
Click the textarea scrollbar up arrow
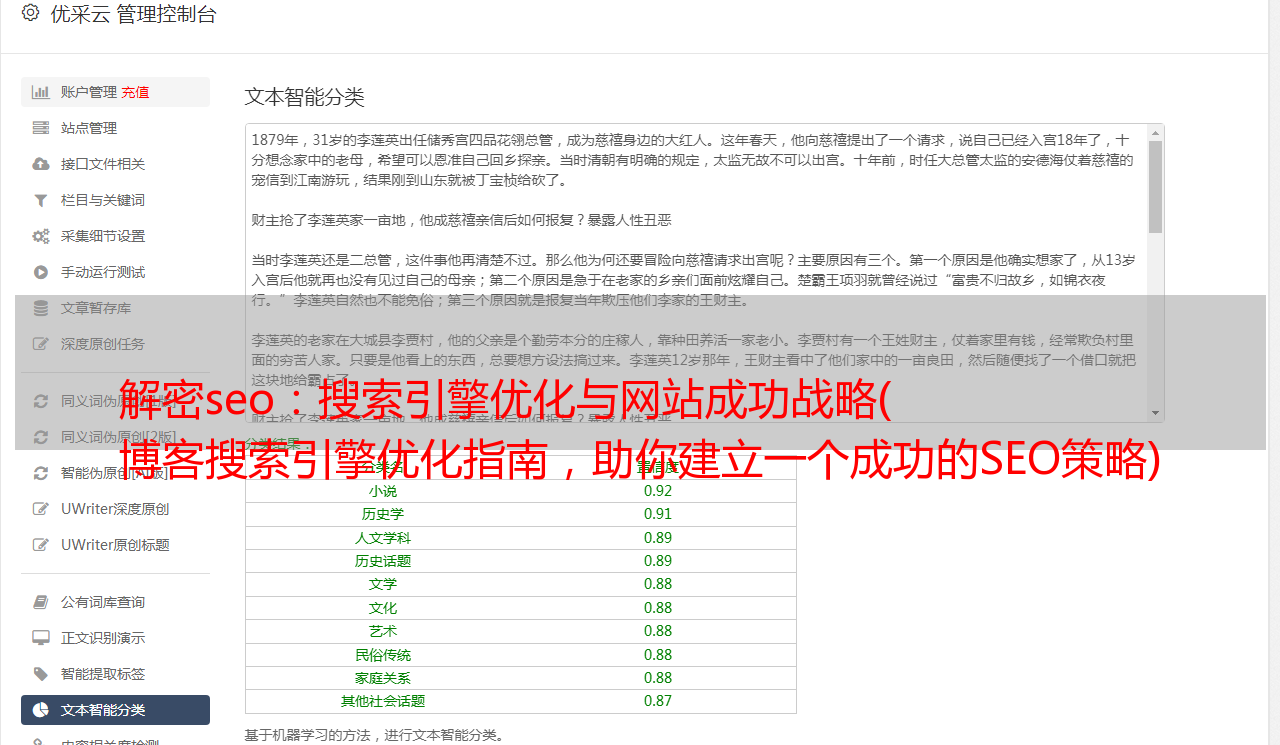point(1156,132)
